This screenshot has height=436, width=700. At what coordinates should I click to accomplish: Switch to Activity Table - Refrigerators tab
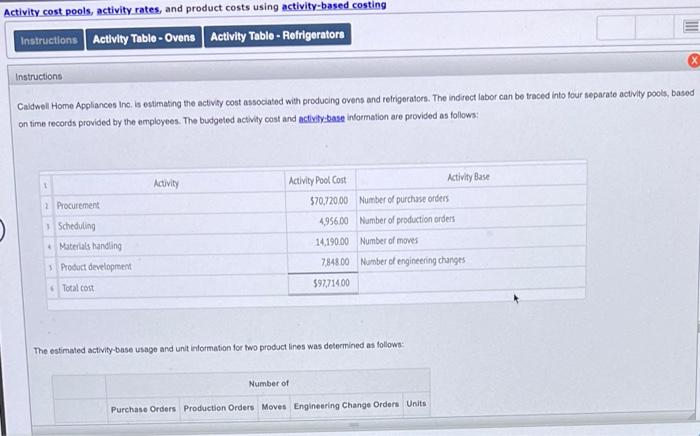[277, 35]
